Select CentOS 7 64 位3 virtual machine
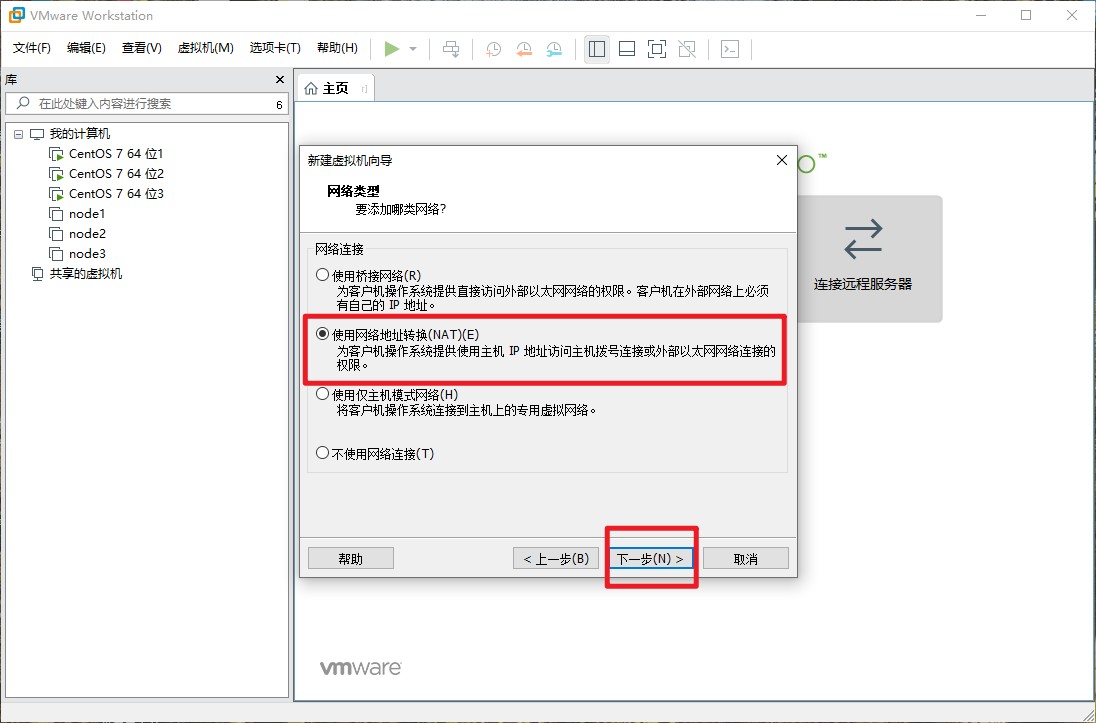The width and height of the screenshot is (1096, 723). [116, 194]
